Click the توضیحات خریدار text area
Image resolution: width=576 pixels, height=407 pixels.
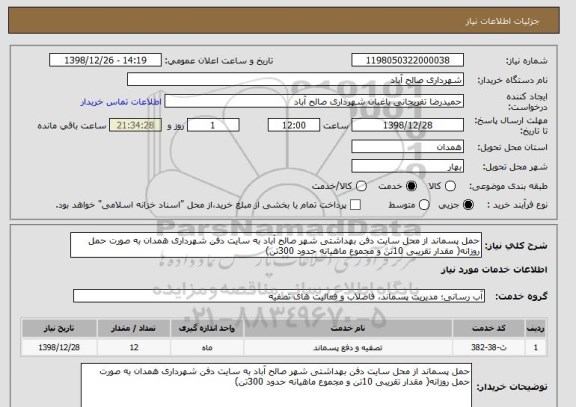pyautogui.click(x=276, y=385)
